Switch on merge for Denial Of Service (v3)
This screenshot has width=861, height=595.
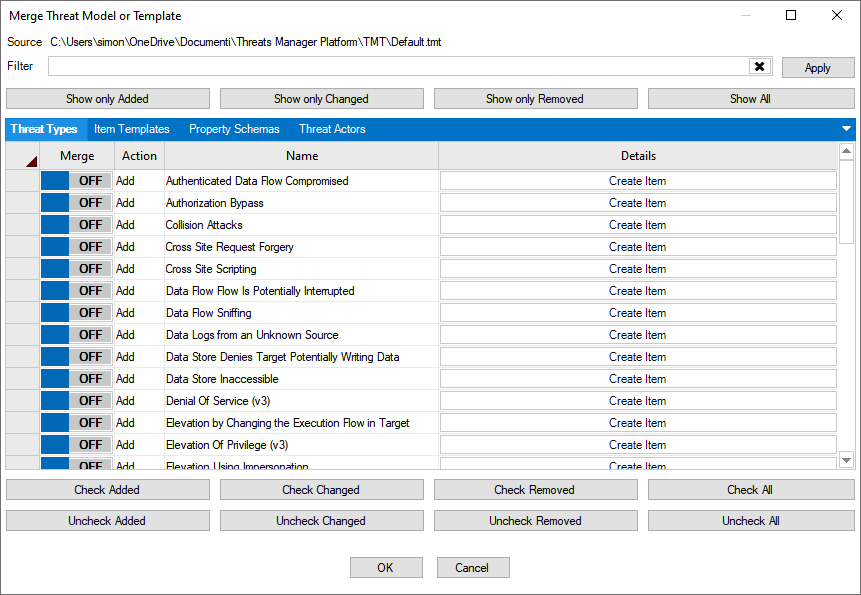point(76,401)
